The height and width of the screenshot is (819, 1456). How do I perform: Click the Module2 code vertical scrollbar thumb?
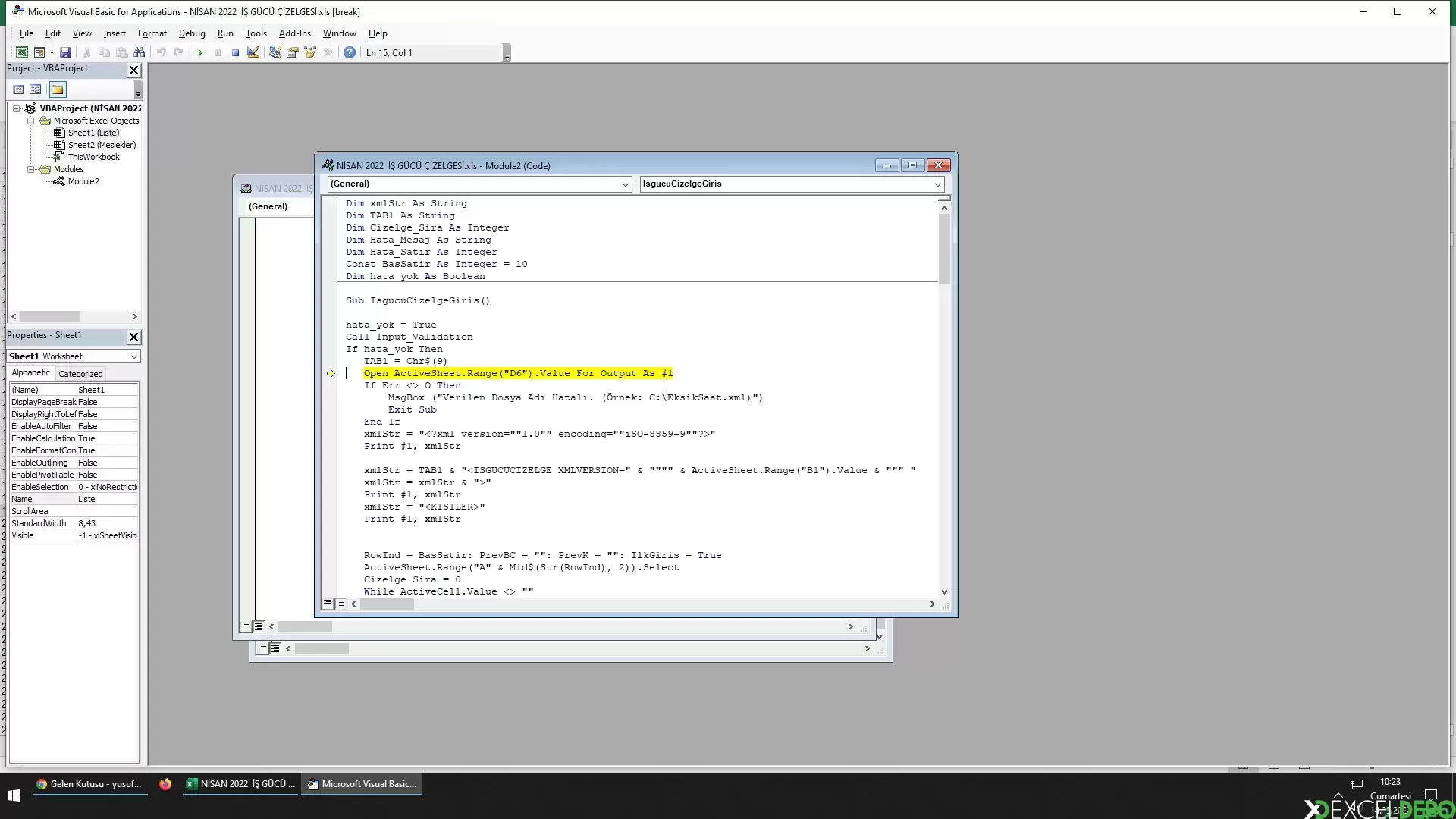click(944, 249)
